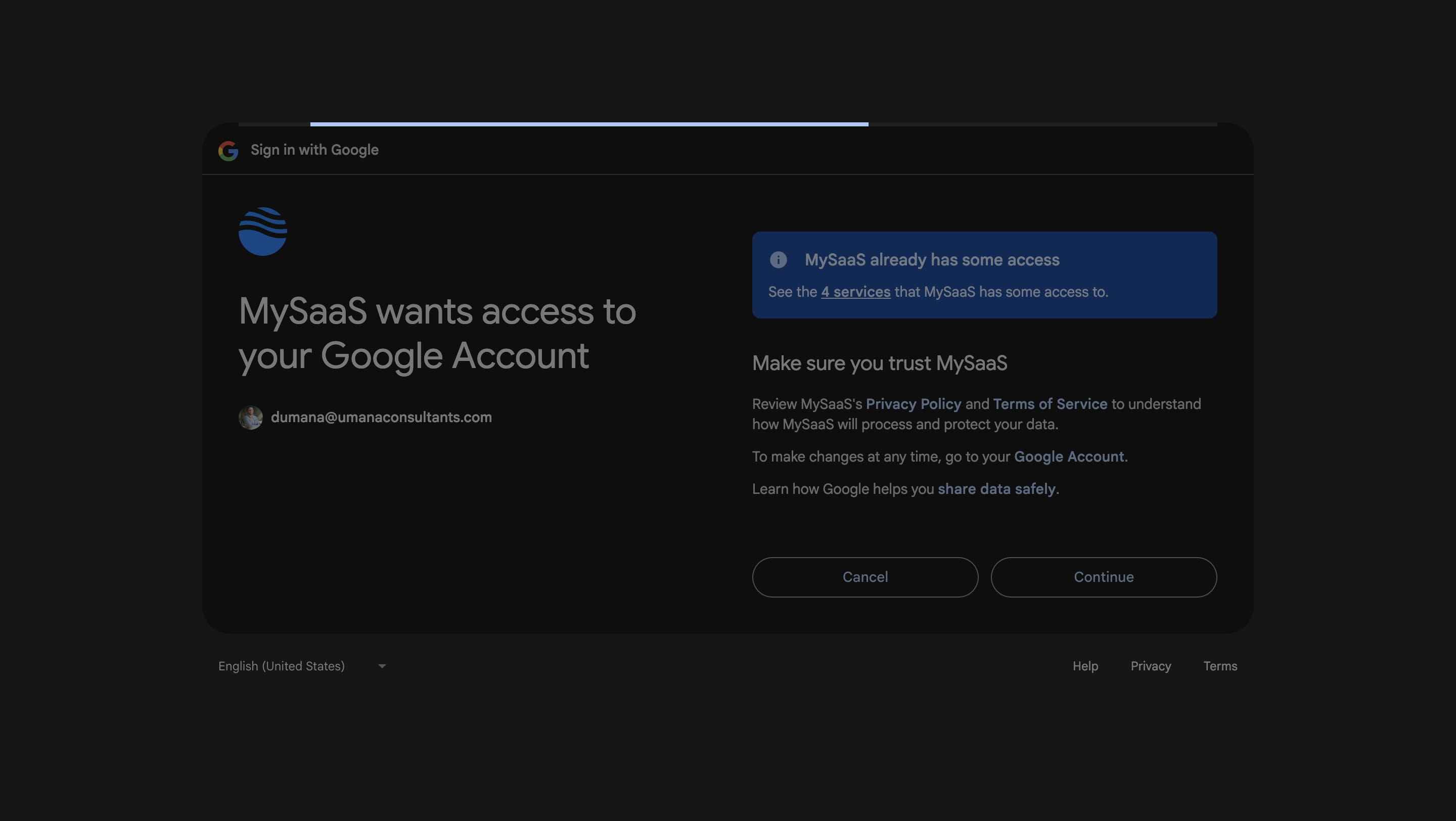The width and height of the screenshot is (1456, 821).
Task: Click 'MySaaS wants access to your Google Account' title
Action: coord(437,334)
